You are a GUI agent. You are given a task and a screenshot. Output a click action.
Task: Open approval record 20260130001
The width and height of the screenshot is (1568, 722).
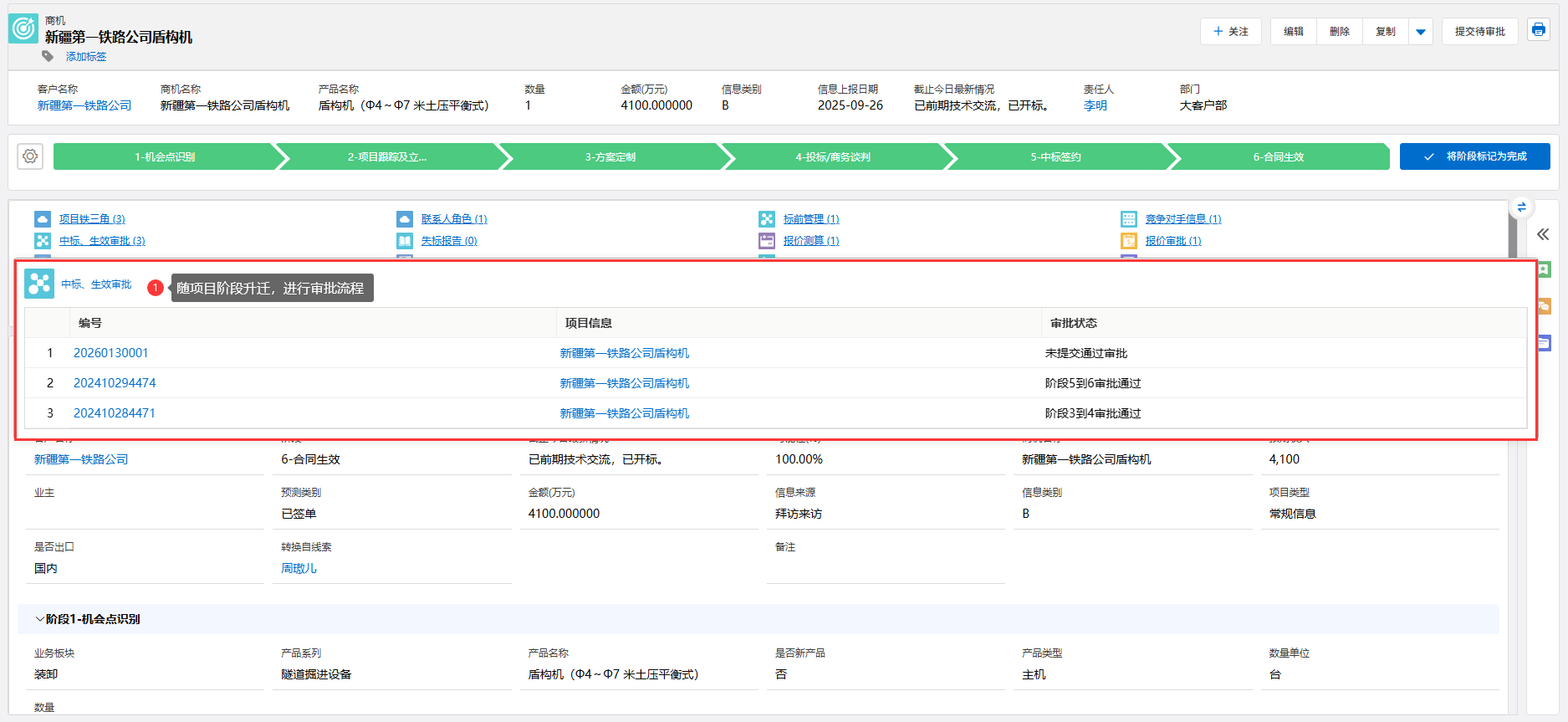tap(110, 353)
